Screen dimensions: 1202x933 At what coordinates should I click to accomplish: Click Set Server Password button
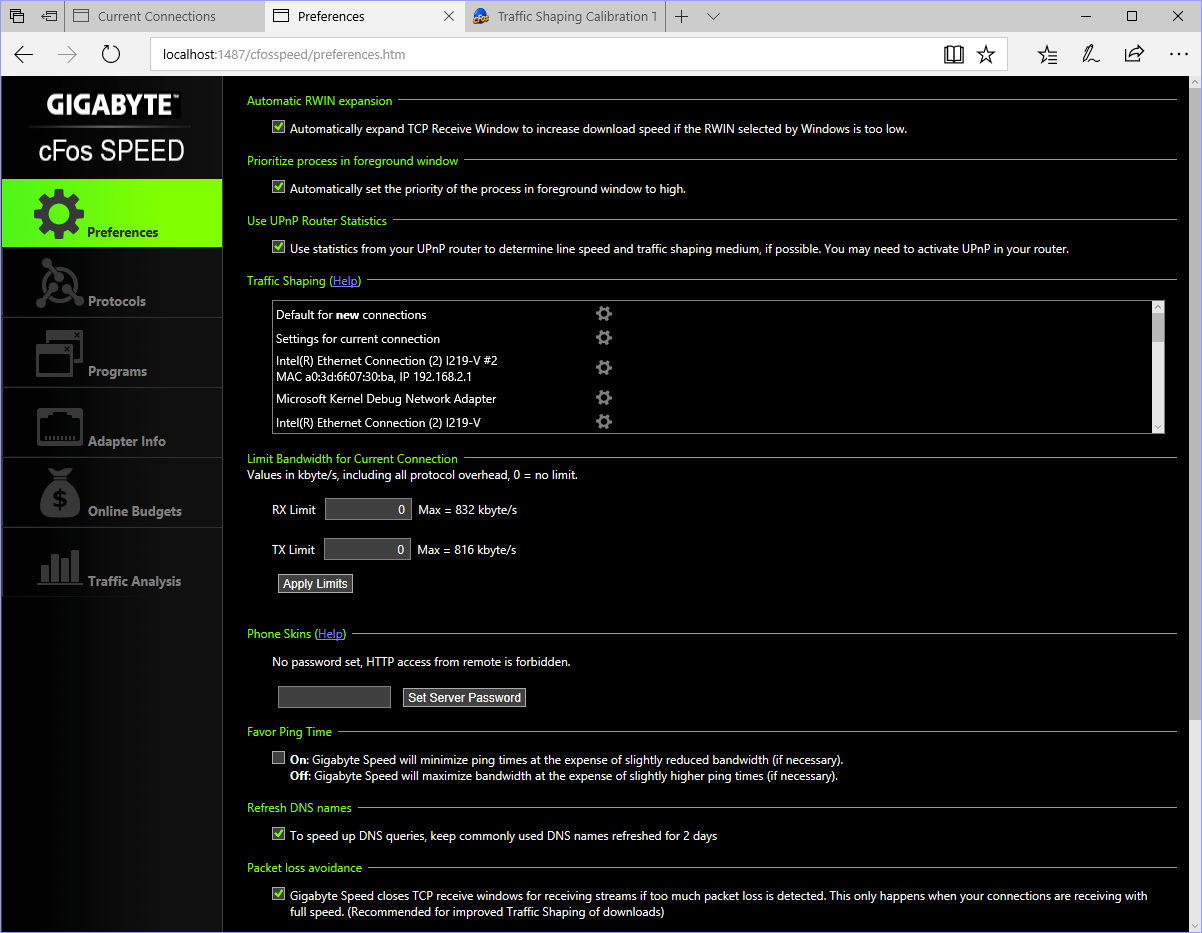coord(465,697)
